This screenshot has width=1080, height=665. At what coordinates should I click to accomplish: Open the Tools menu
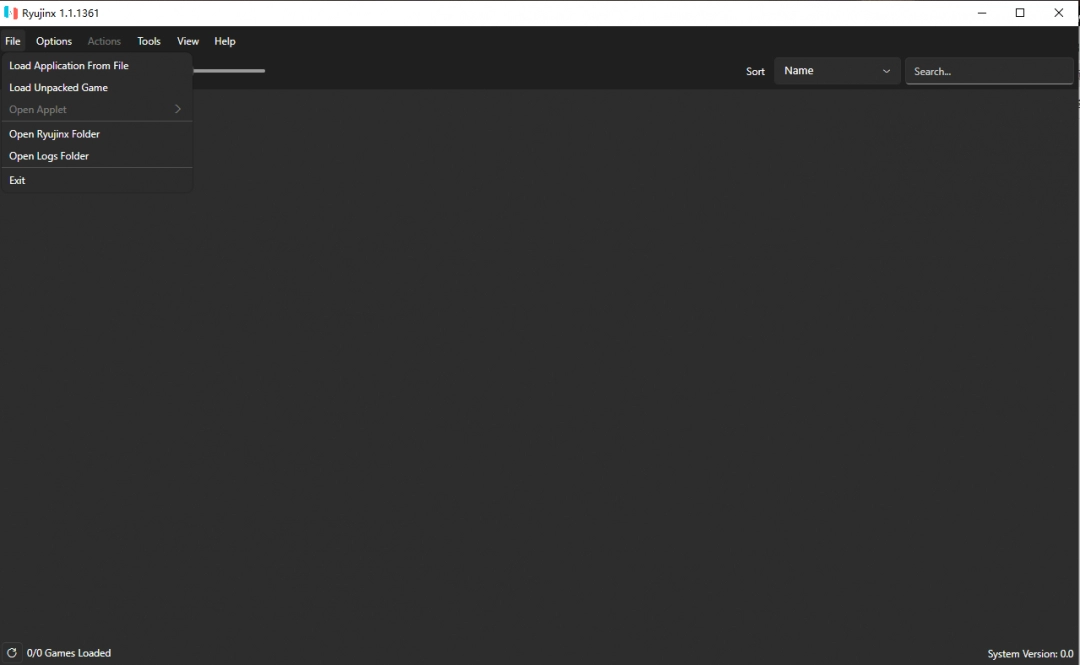click(149, 41)
